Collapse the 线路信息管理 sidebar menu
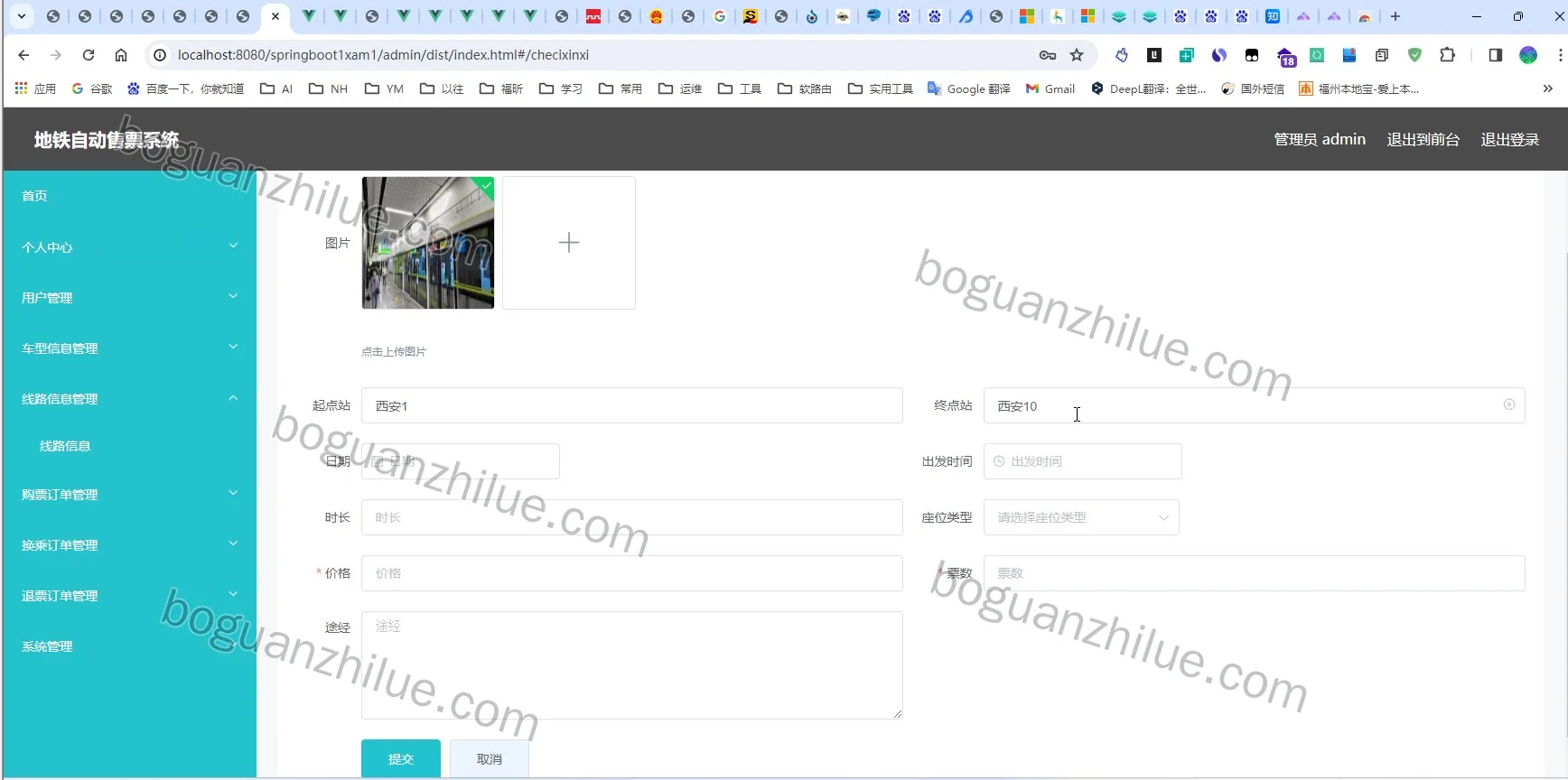Screen dimensions: 1568x780 pos(129,398)
